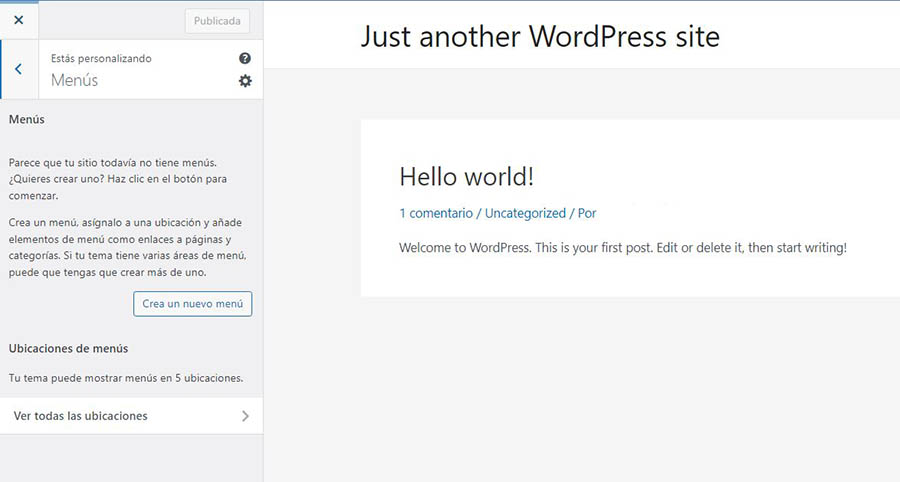
Task: Click the 'Welcome to WordPress' post text
Action: [x=622, y=247]
